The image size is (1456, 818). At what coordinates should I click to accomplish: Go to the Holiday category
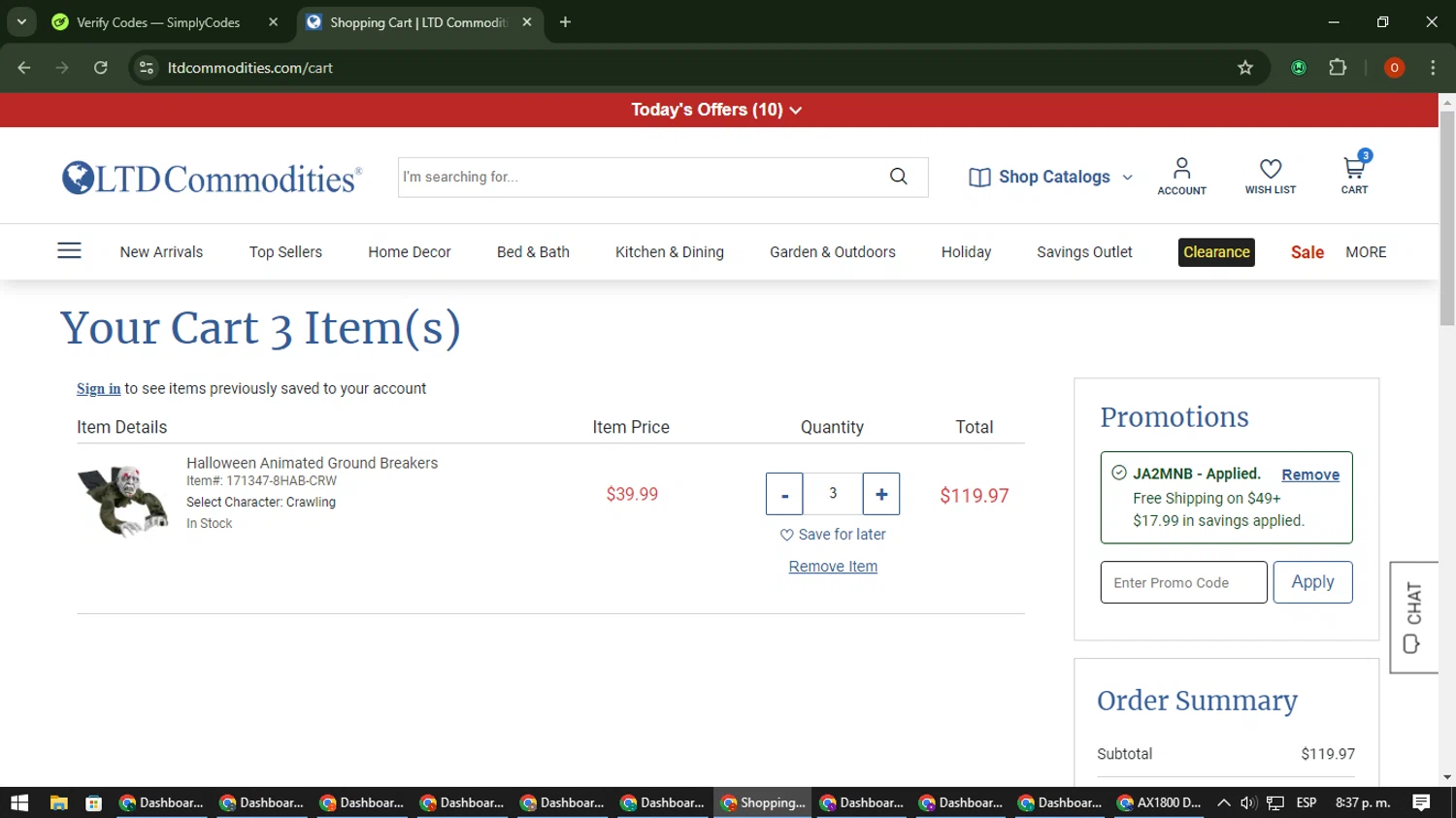tap(966, 252)
